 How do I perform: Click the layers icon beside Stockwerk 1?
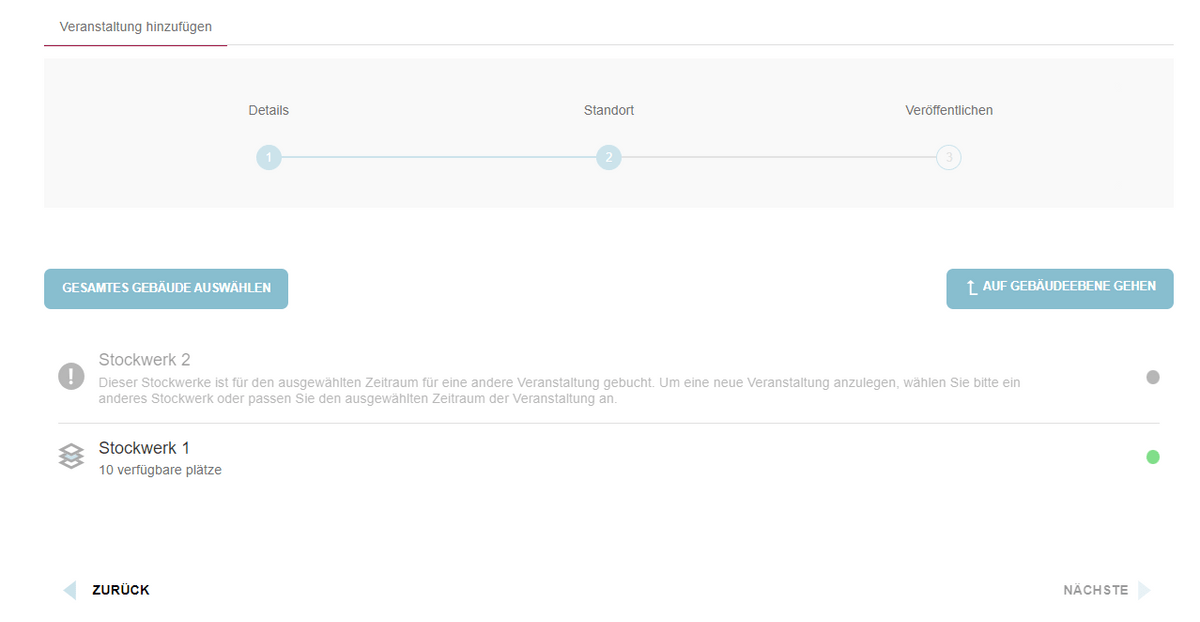(71, 457)
